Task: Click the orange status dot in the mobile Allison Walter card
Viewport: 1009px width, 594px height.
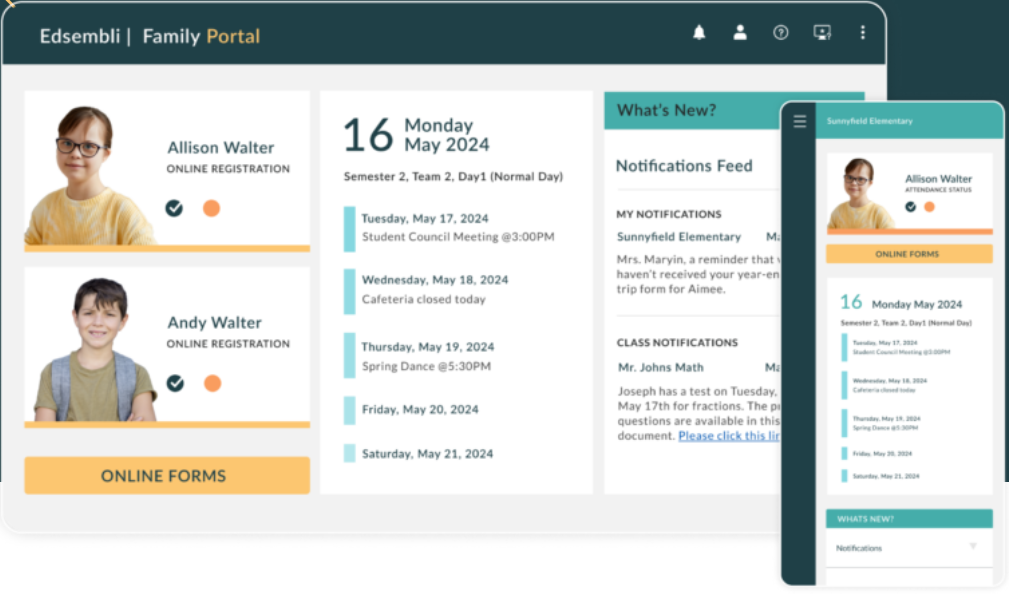Action: tap(929, 207)
